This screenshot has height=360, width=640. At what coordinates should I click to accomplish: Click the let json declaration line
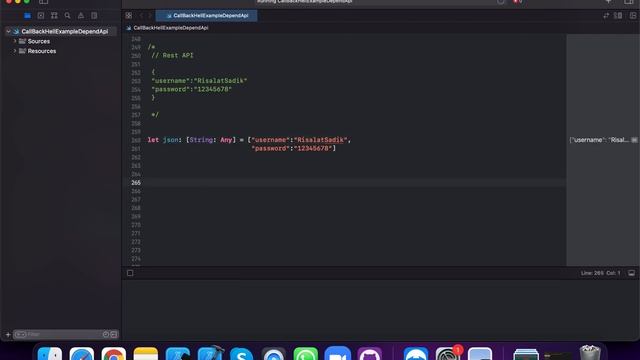point(249,140)
